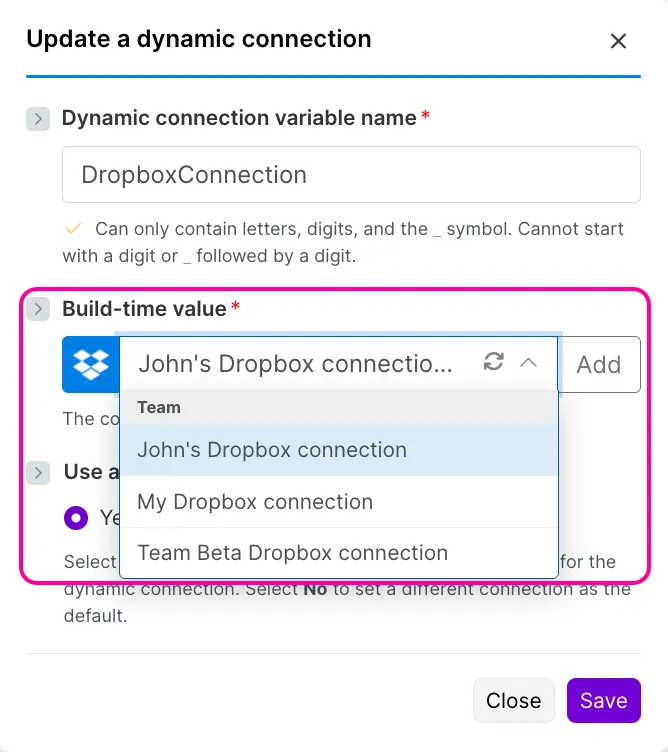Select John's Dropbox connection option
The height and width of the screenshot is (752, 668).
pyautogui.click(x=339, y=450)
